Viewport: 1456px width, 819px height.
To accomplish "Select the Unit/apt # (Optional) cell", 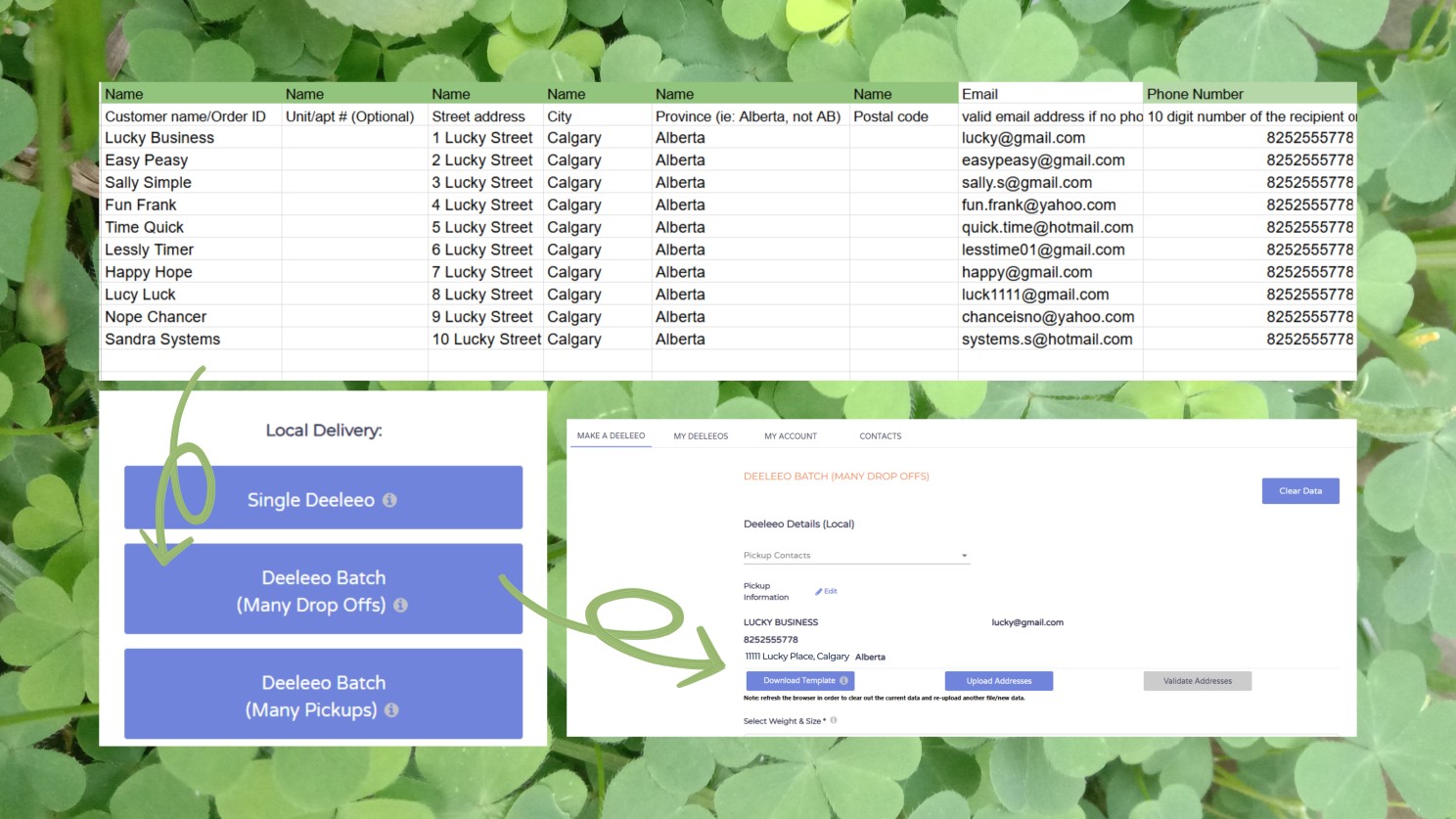I will (x=355, y=116).
